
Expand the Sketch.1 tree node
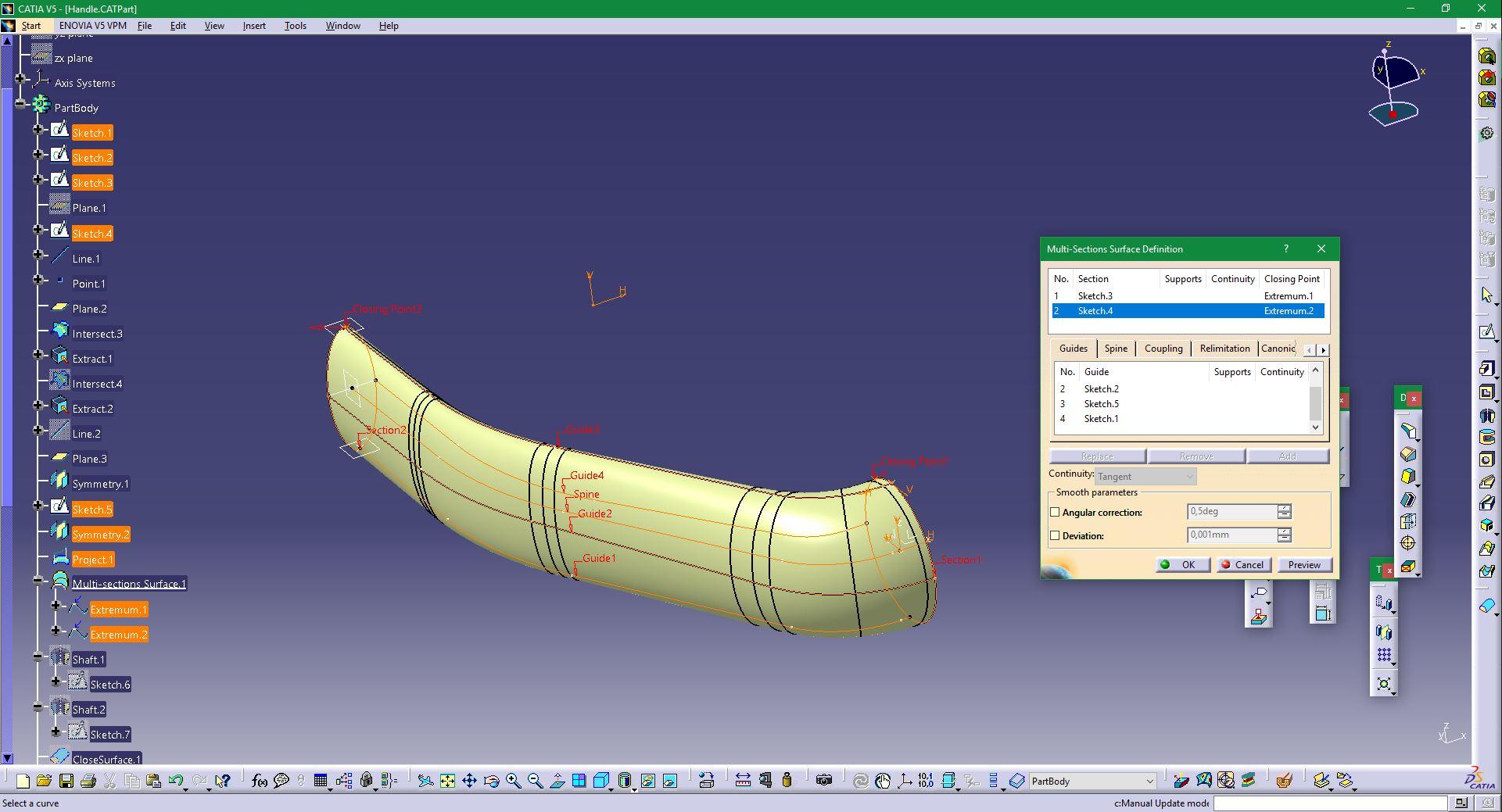tap(38, 131)
